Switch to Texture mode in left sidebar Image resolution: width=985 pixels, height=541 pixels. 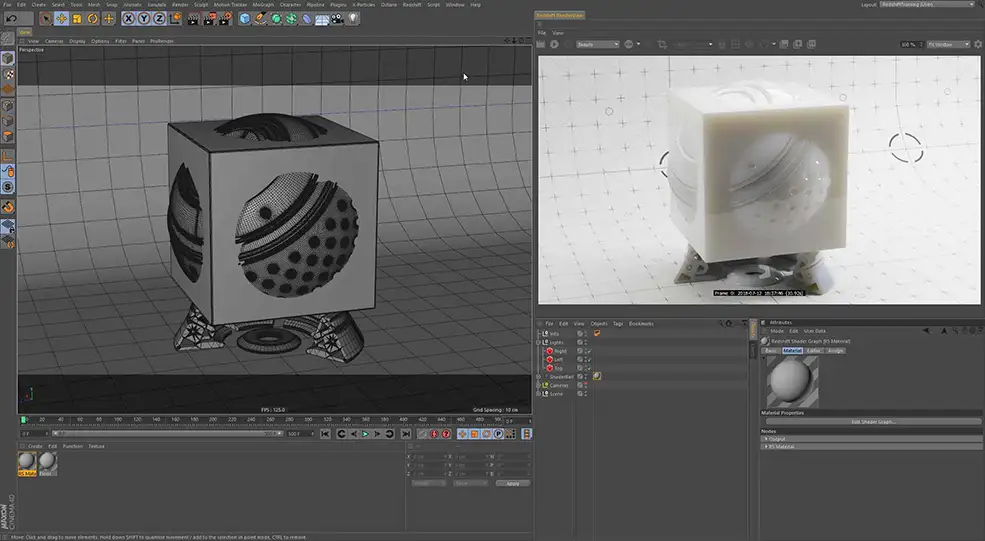(8, 74)
